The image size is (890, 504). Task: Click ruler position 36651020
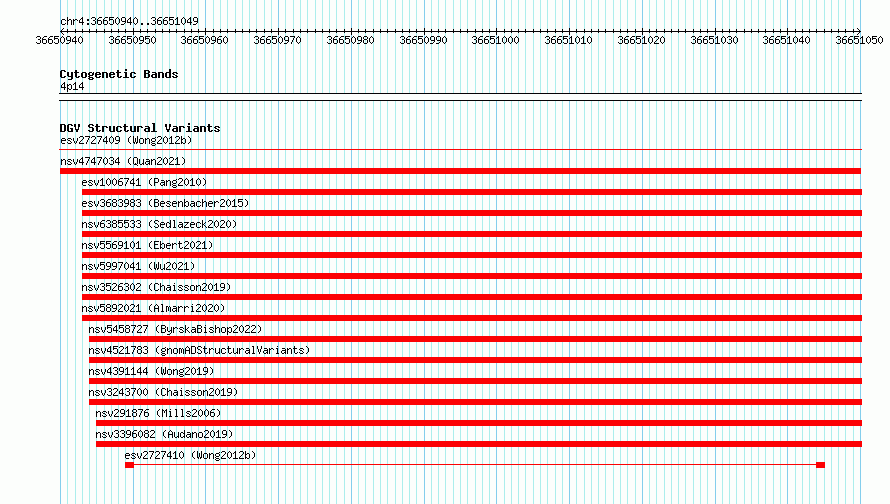[x=641, y=40]
